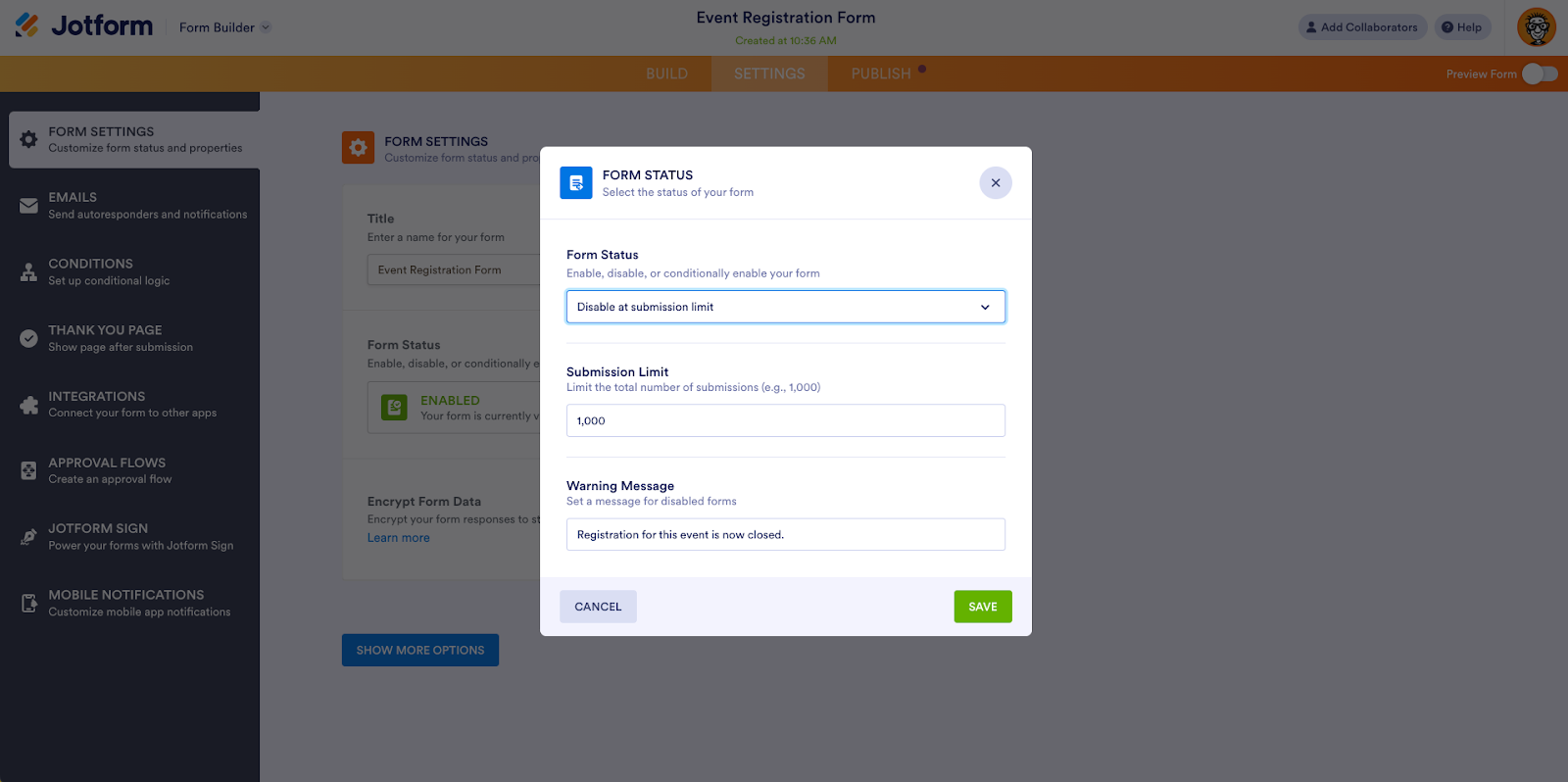Click the Event Registration Form header title
This screenshot has width=1568, height=782.
click(x=786, y=18)
